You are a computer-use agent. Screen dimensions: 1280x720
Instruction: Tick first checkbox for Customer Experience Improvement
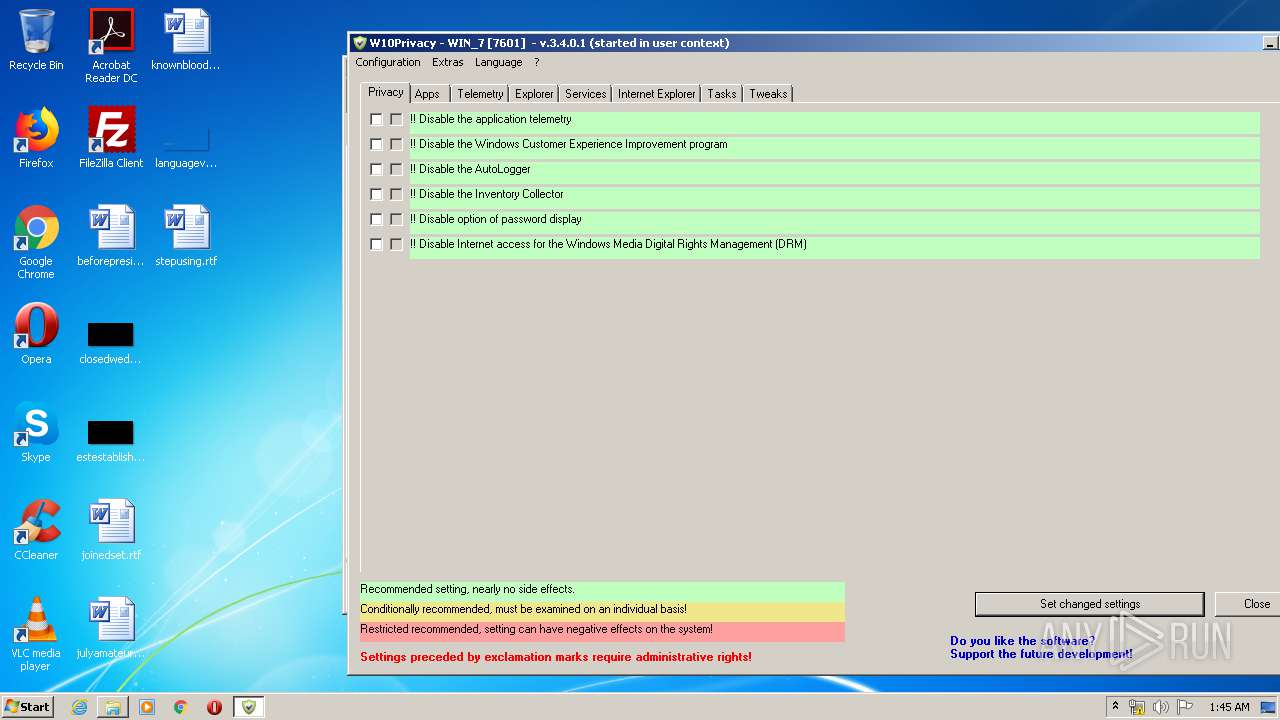pos(376,144)
